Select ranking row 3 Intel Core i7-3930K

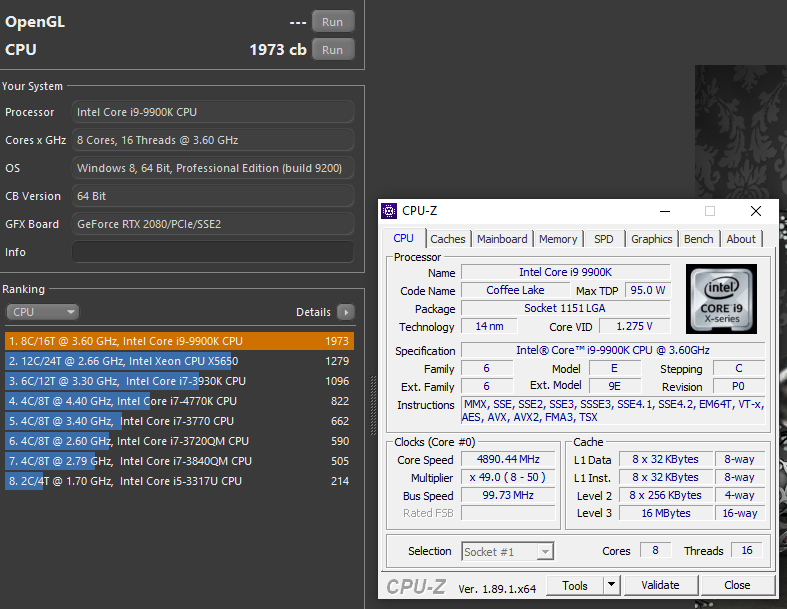pyautogui.click(x=179, y=381)
